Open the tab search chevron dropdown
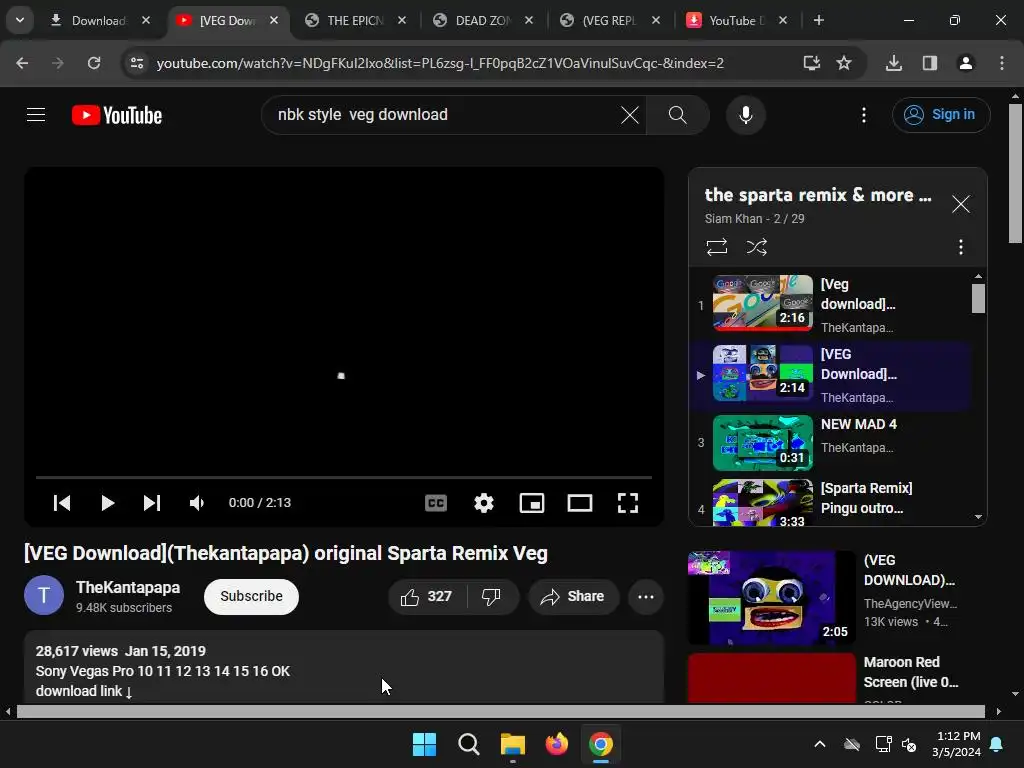 [20, 20]
